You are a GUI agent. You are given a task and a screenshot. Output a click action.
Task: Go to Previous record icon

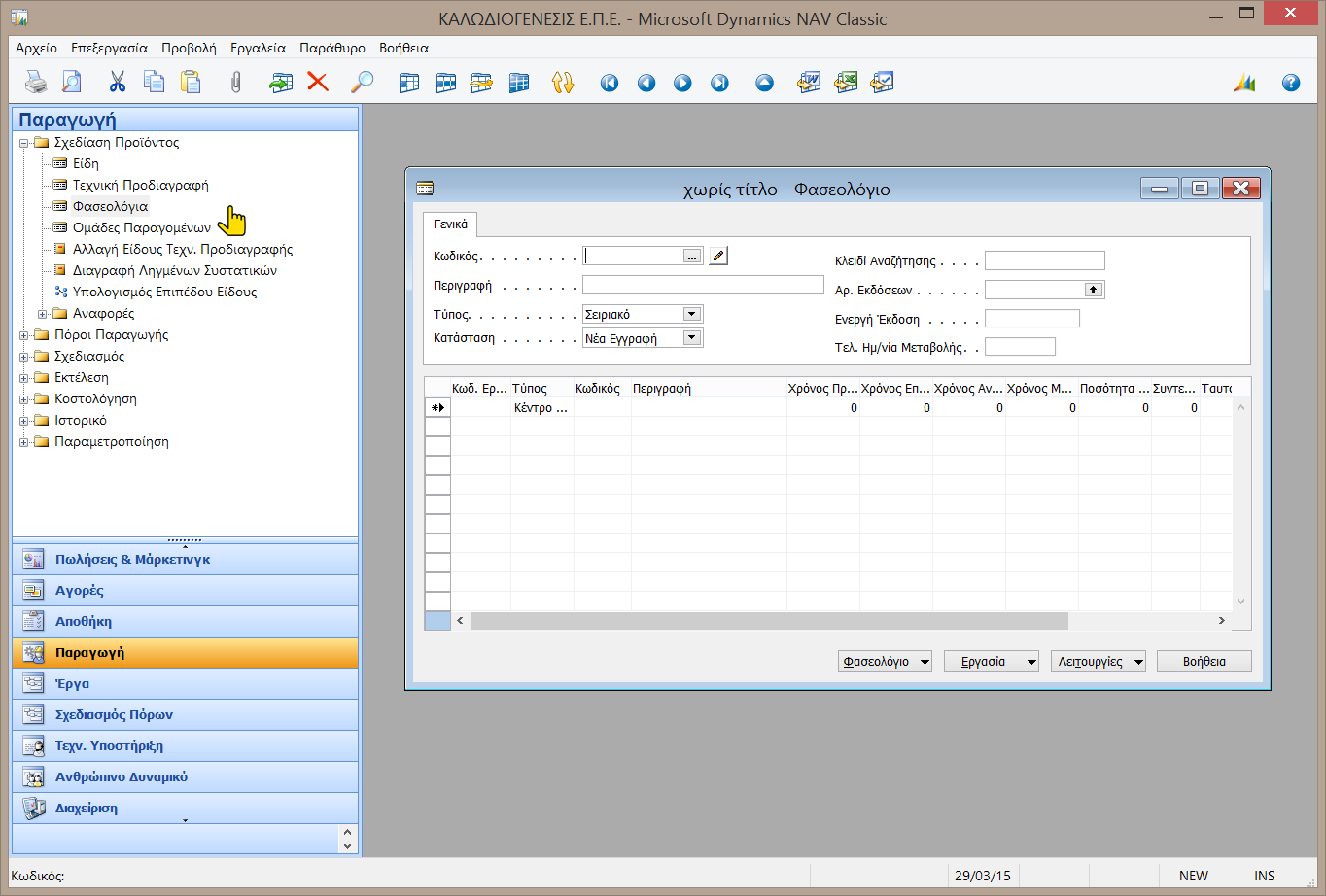(x=646, y=83)
